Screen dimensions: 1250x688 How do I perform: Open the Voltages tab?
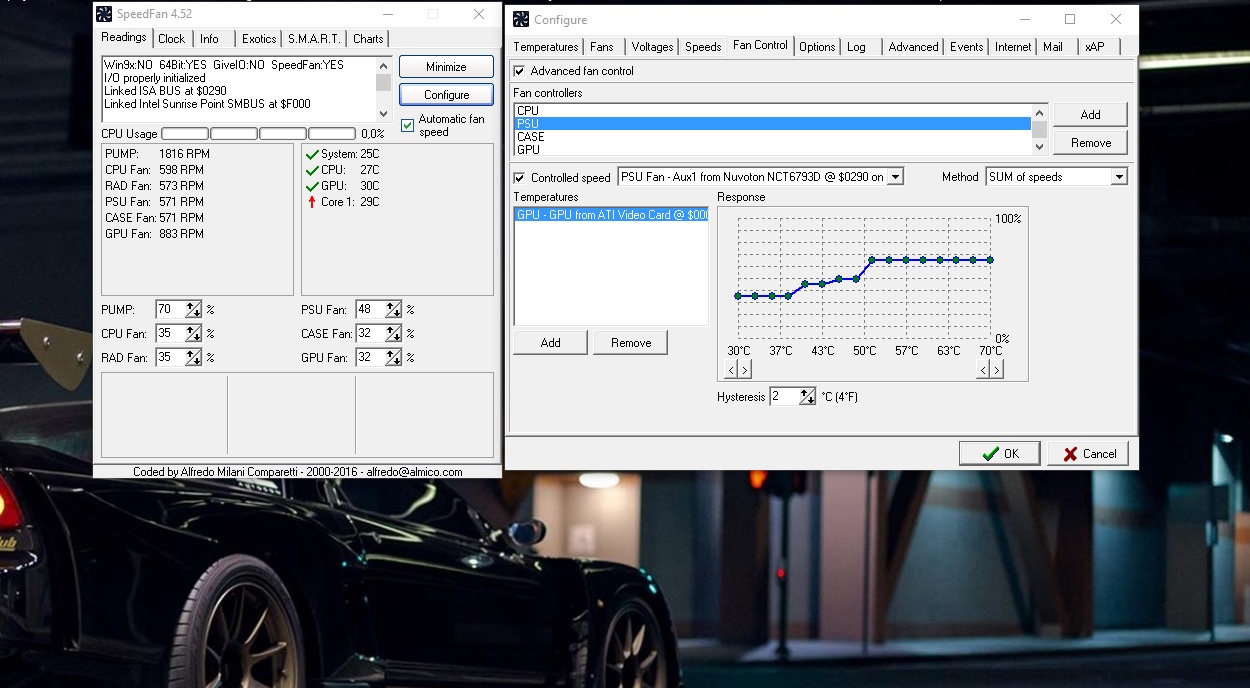point(653,47)
